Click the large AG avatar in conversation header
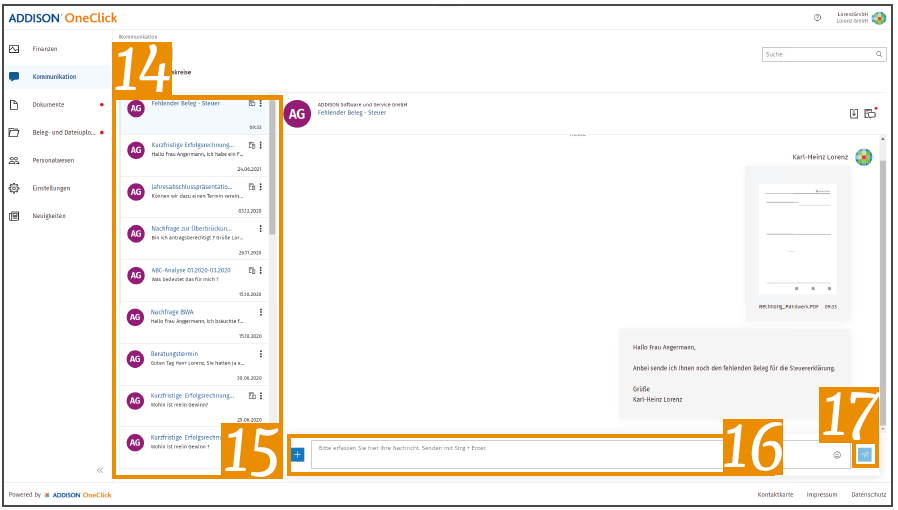898x510 pixels. [x=297, y=114]
